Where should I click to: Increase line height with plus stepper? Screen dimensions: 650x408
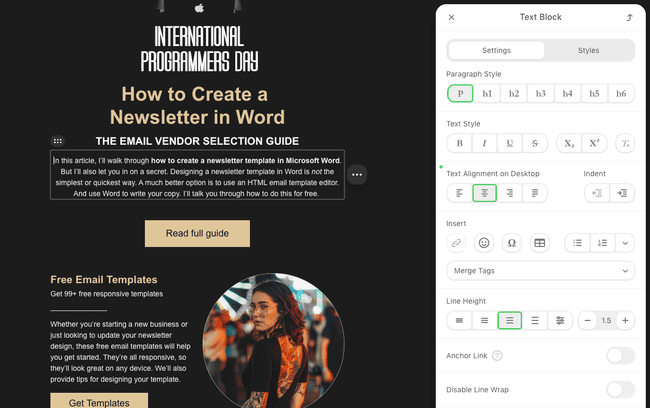click(625, 320)
